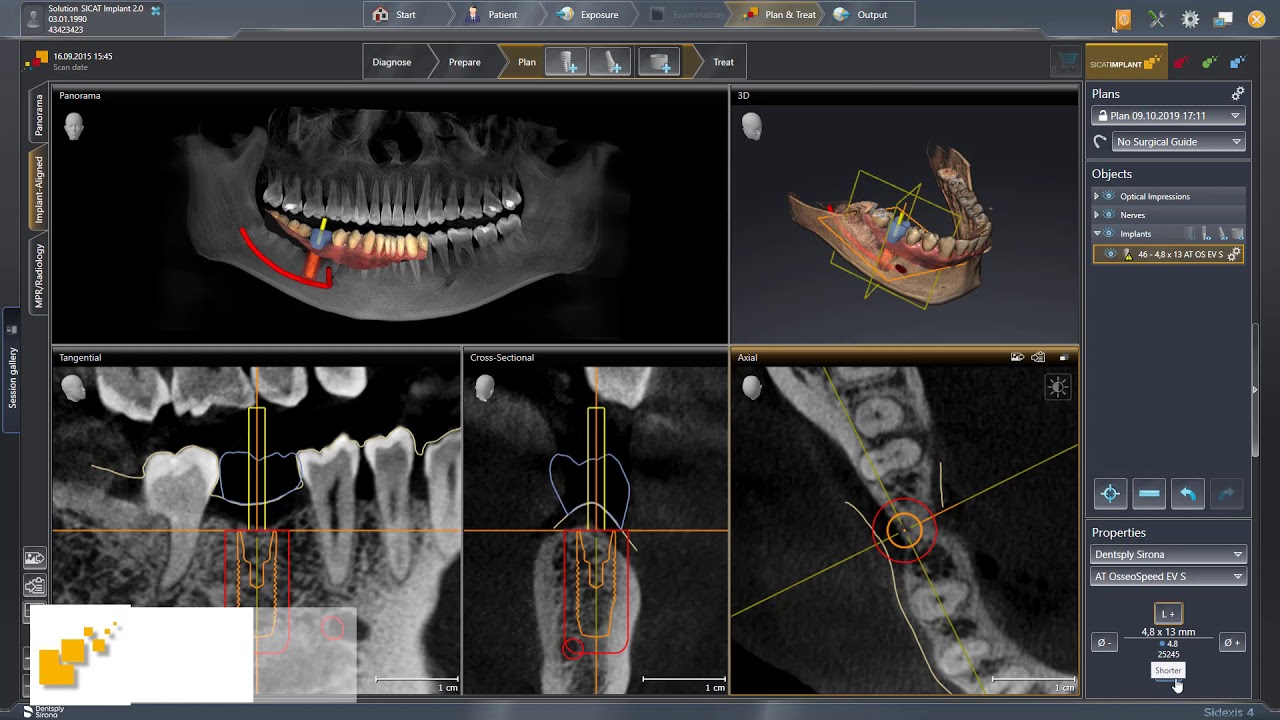Click the head orientation icon in the 3D view
Screen dimensions: 1280x720
click(x=752, y=125)
